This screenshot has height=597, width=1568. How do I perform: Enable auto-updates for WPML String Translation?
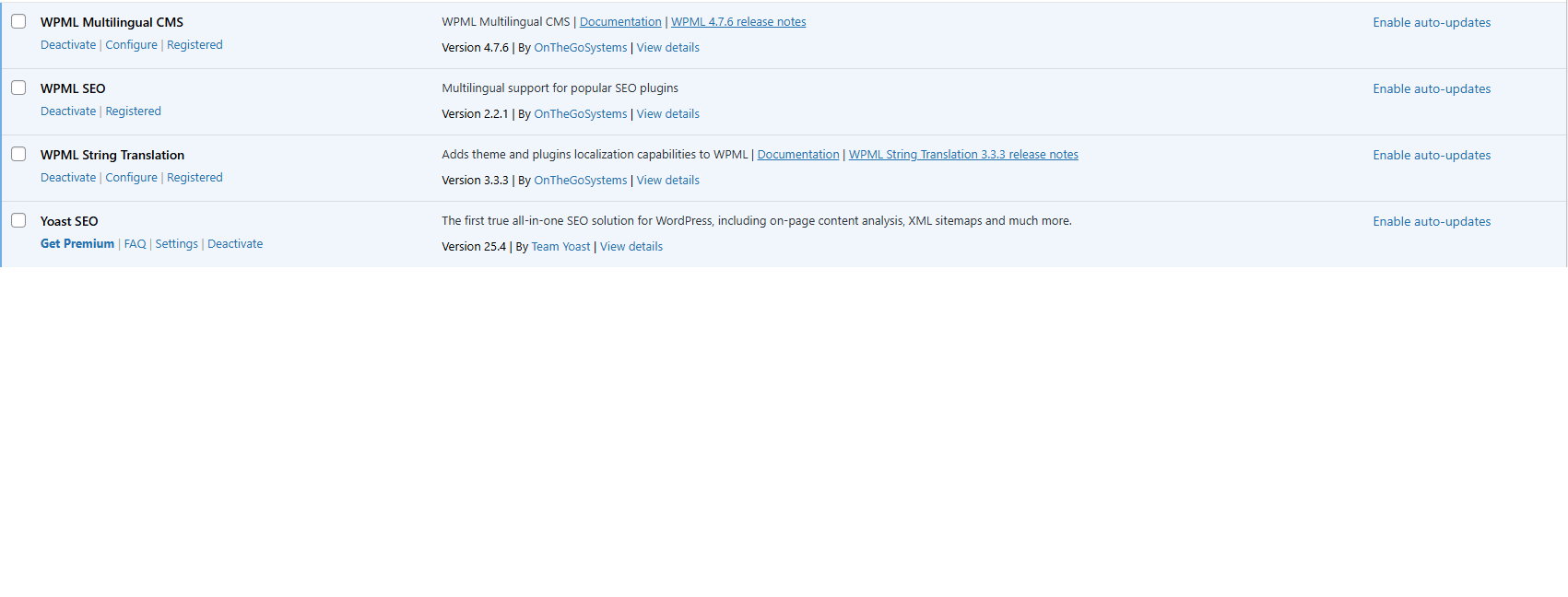coord(1432,156)
